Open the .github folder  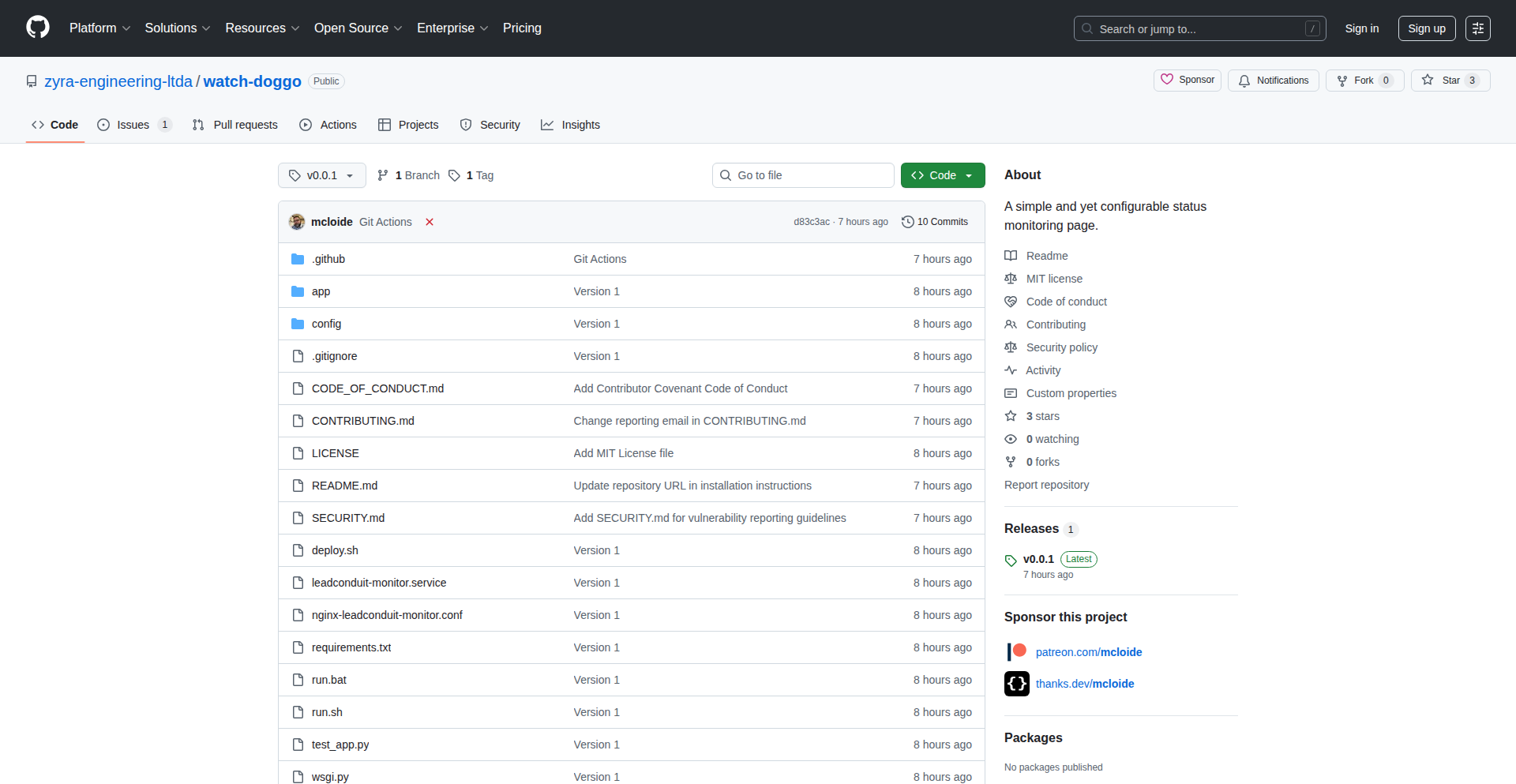(x=328, y=259)
